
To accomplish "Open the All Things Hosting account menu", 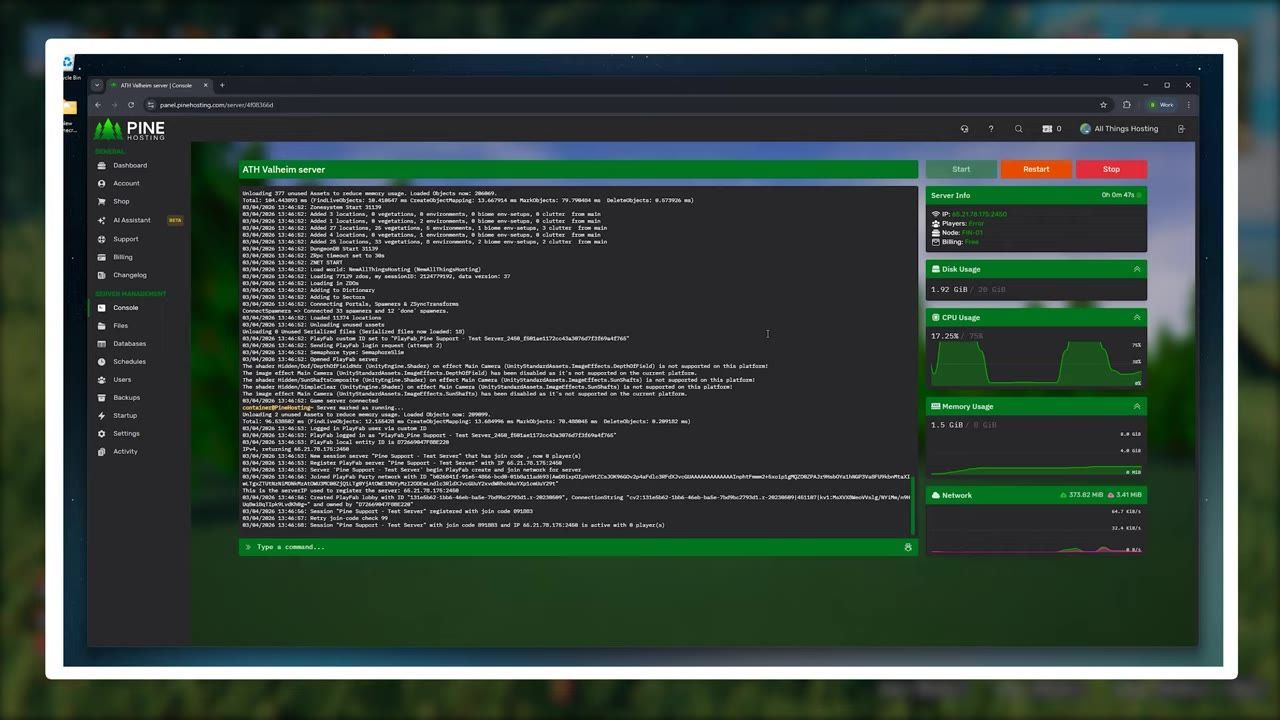I will pos(1119,129).
